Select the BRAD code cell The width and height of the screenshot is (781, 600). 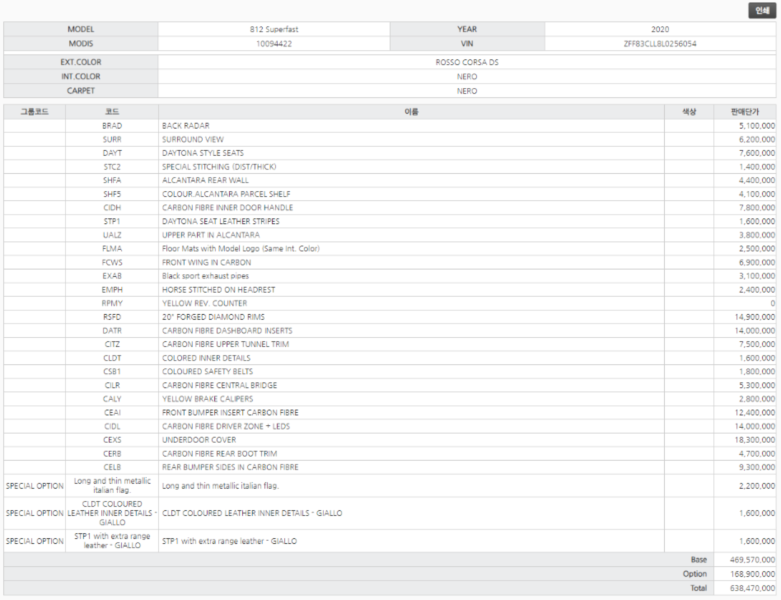point(112,126)
